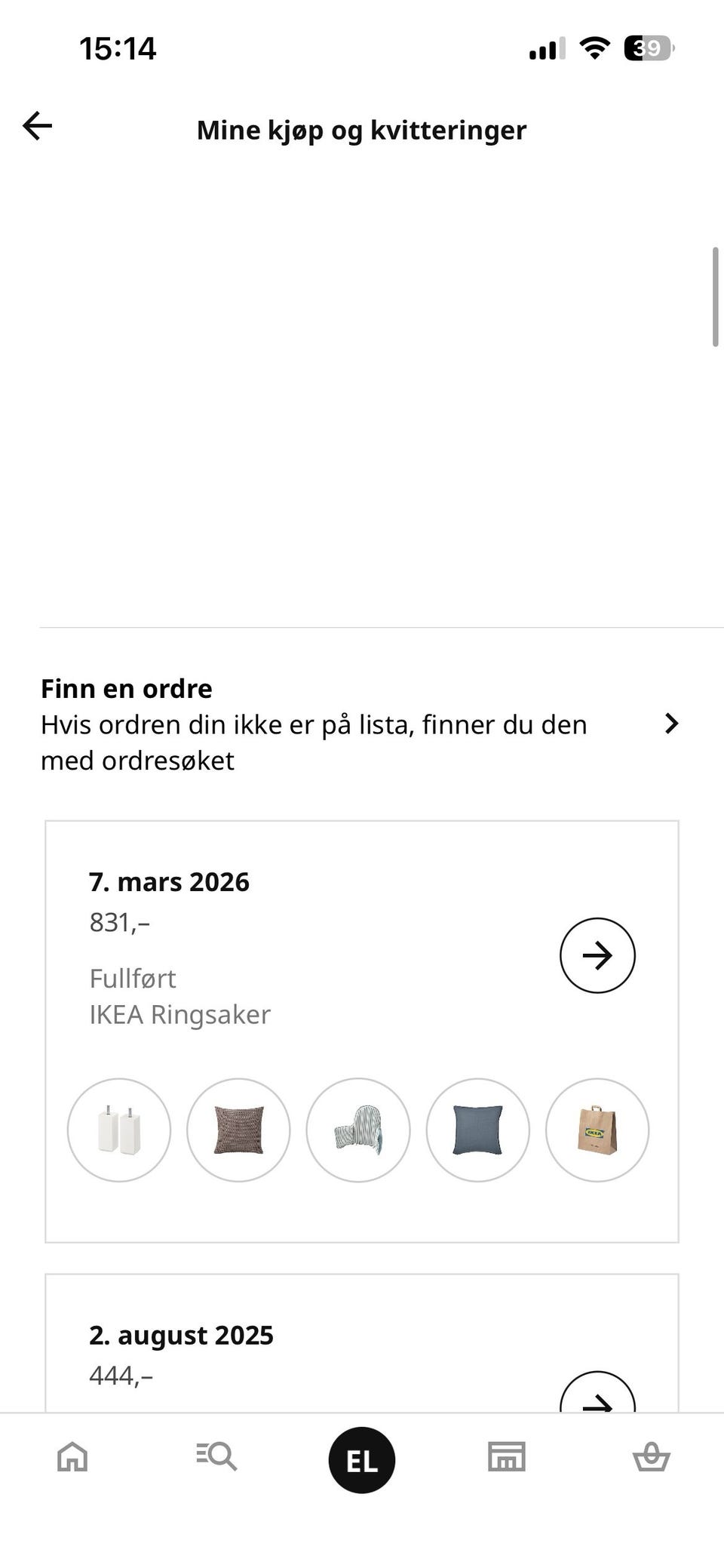Tap the 2. august 2025 order date

click(181, 1335)
